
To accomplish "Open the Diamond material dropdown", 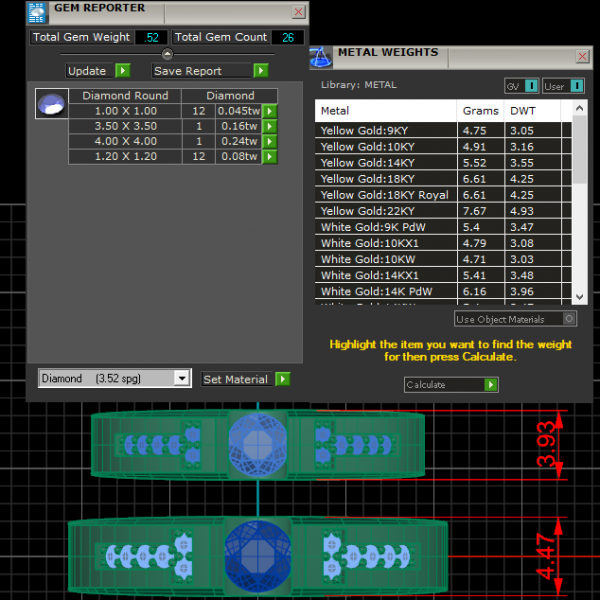I will 181,378.
